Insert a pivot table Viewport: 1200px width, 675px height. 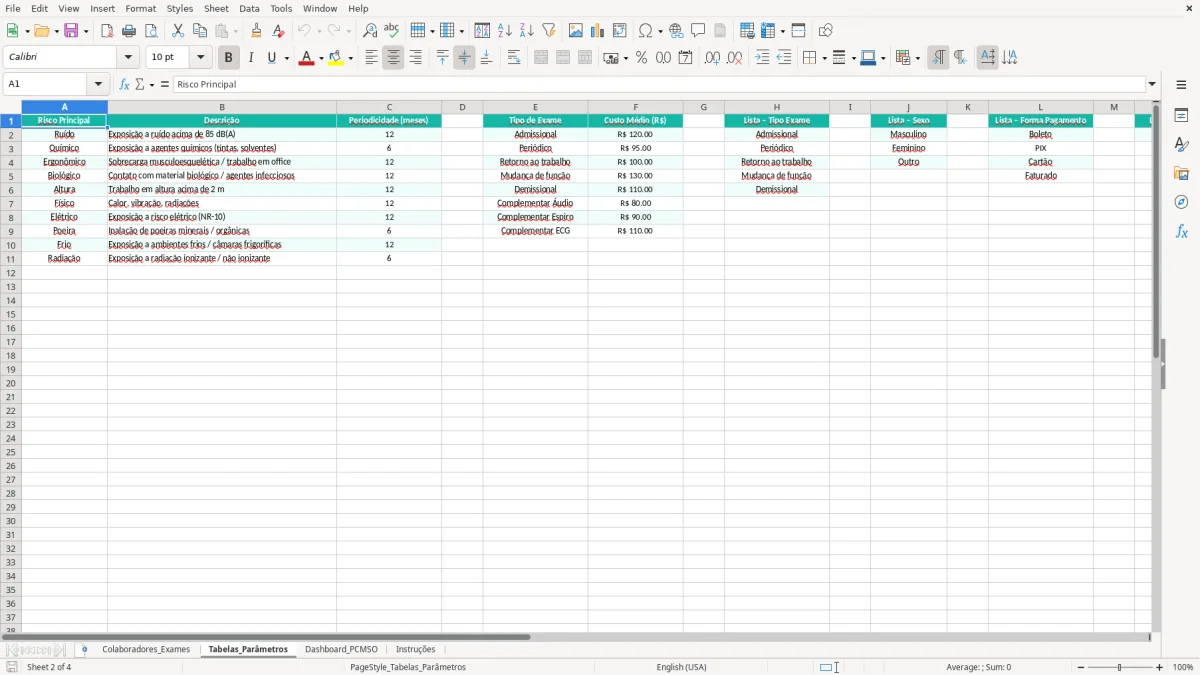coord(620,31)
